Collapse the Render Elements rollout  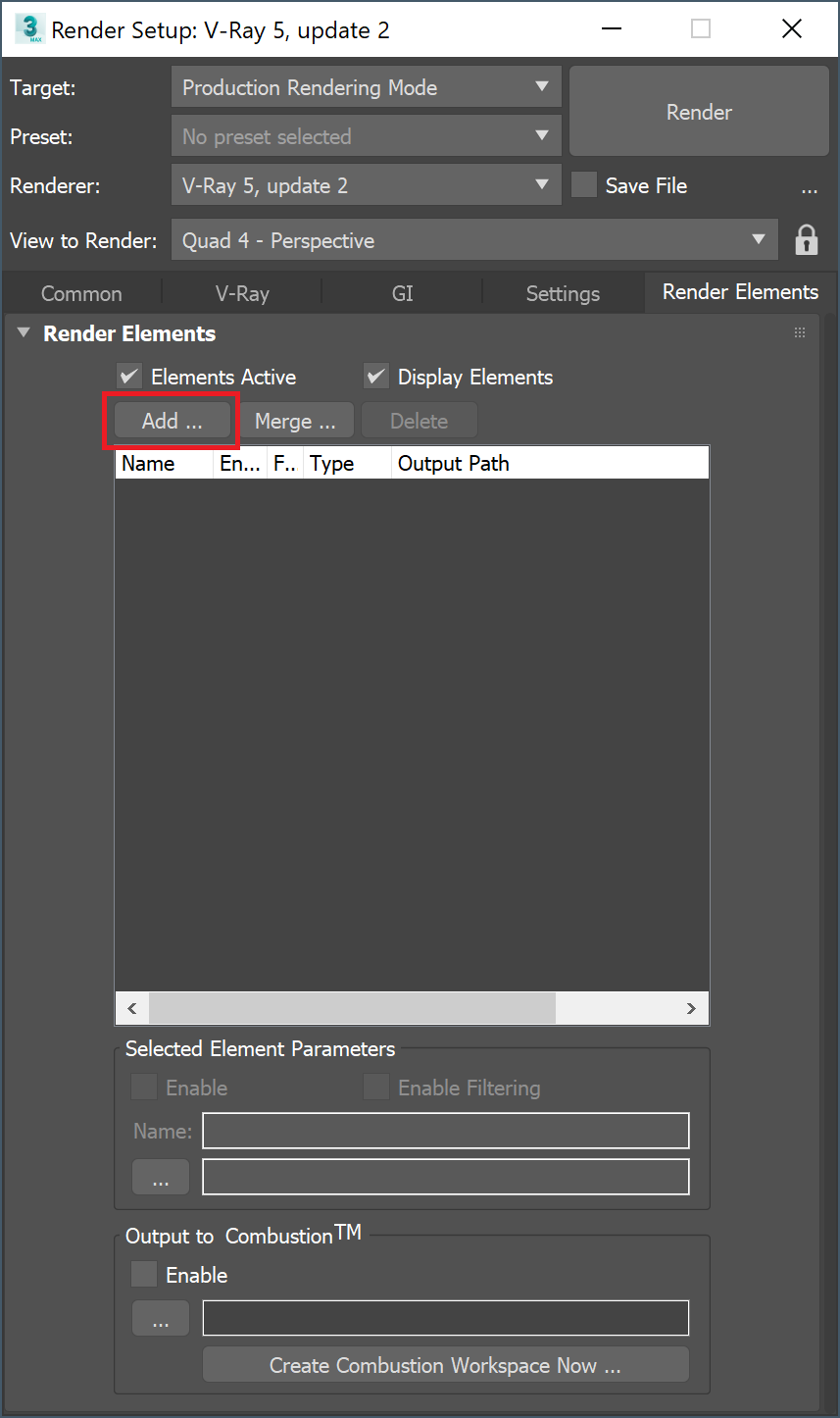(x=25, y=333)
